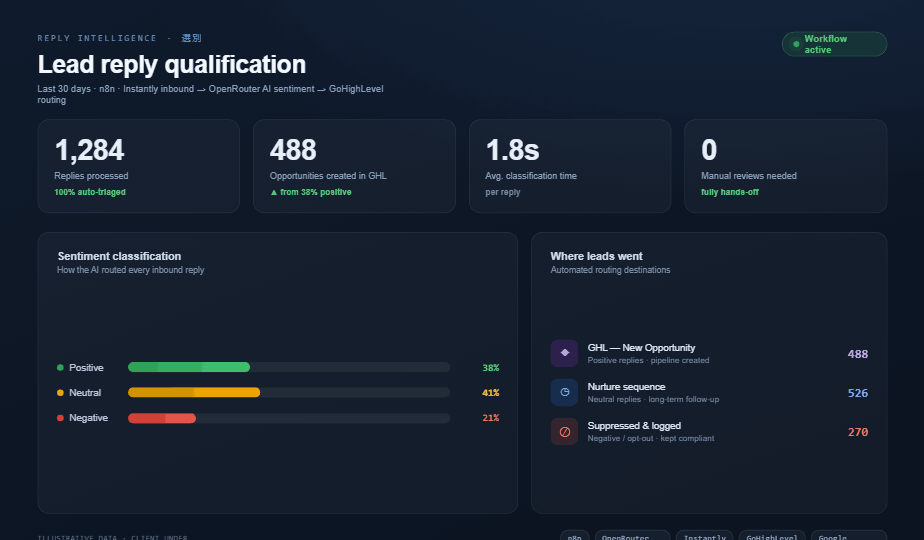
Task: Click the red Suppressed & logged icon
Action: point(565,432)
